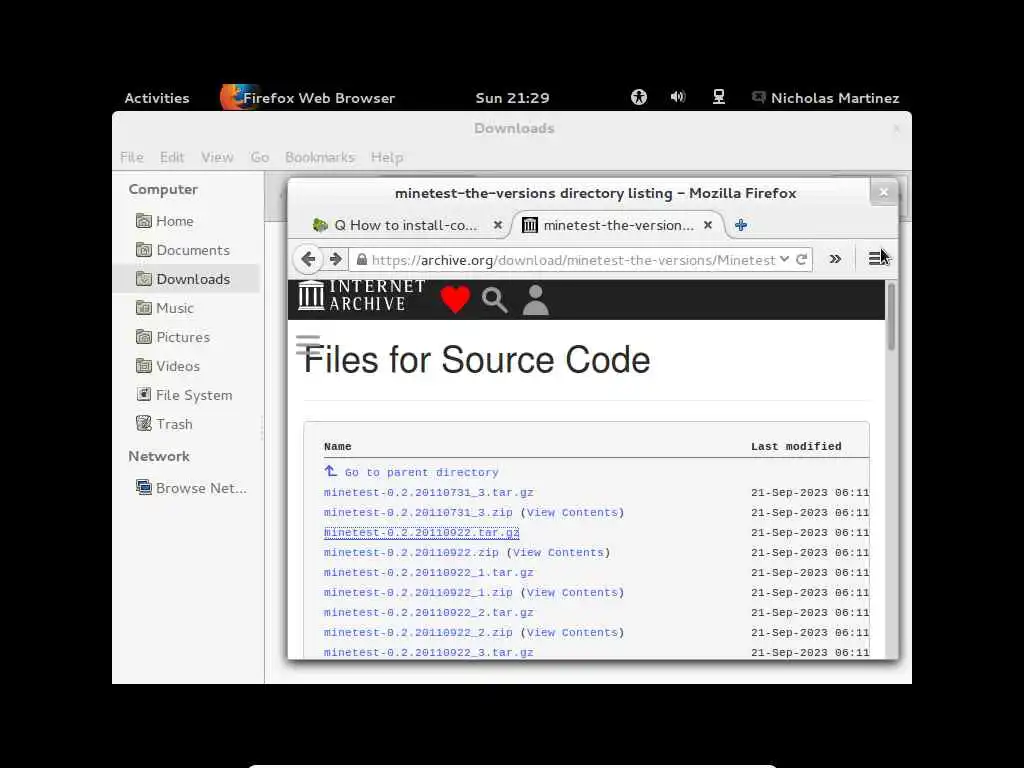Download minetest-0.2.20110922_1.zip
The height and width of the screenshot is (768, 1024).
pos(418,593)
